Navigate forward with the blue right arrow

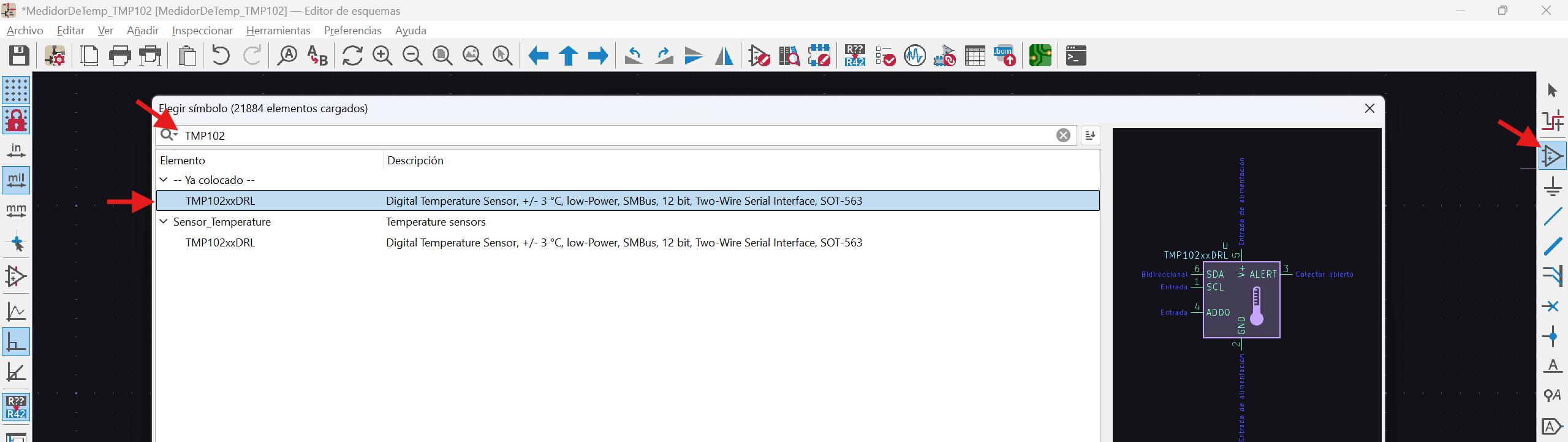point(598,56)
